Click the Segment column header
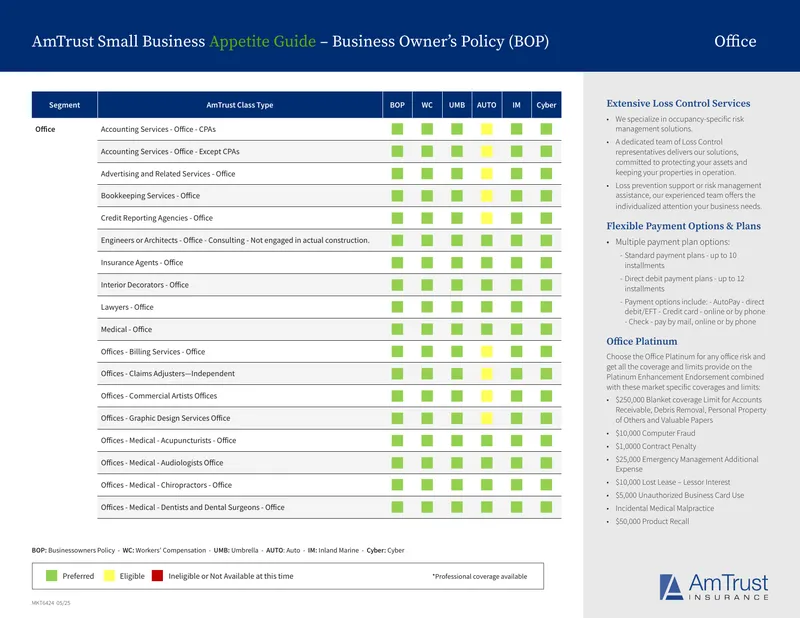The width and height of the screenshot is (800, 618). [x=64, y=105]
